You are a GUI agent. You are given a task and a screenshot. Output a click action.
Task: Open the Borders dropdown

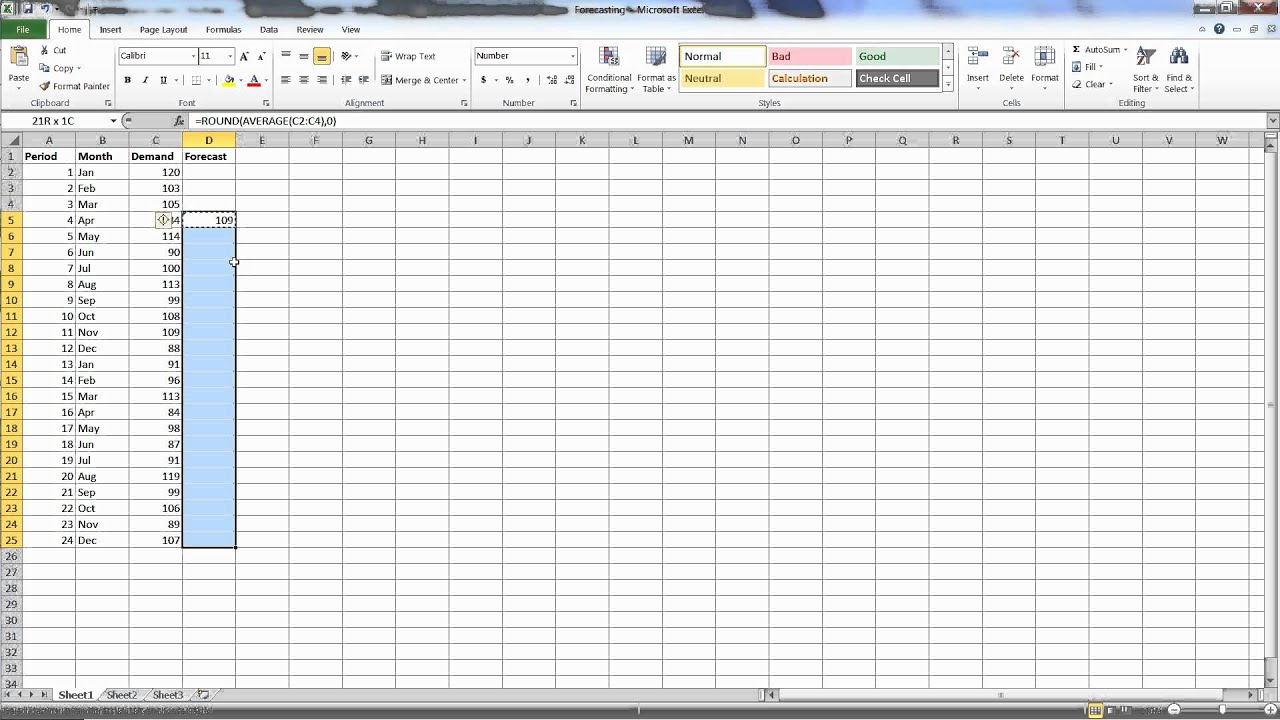pos(208,80)
